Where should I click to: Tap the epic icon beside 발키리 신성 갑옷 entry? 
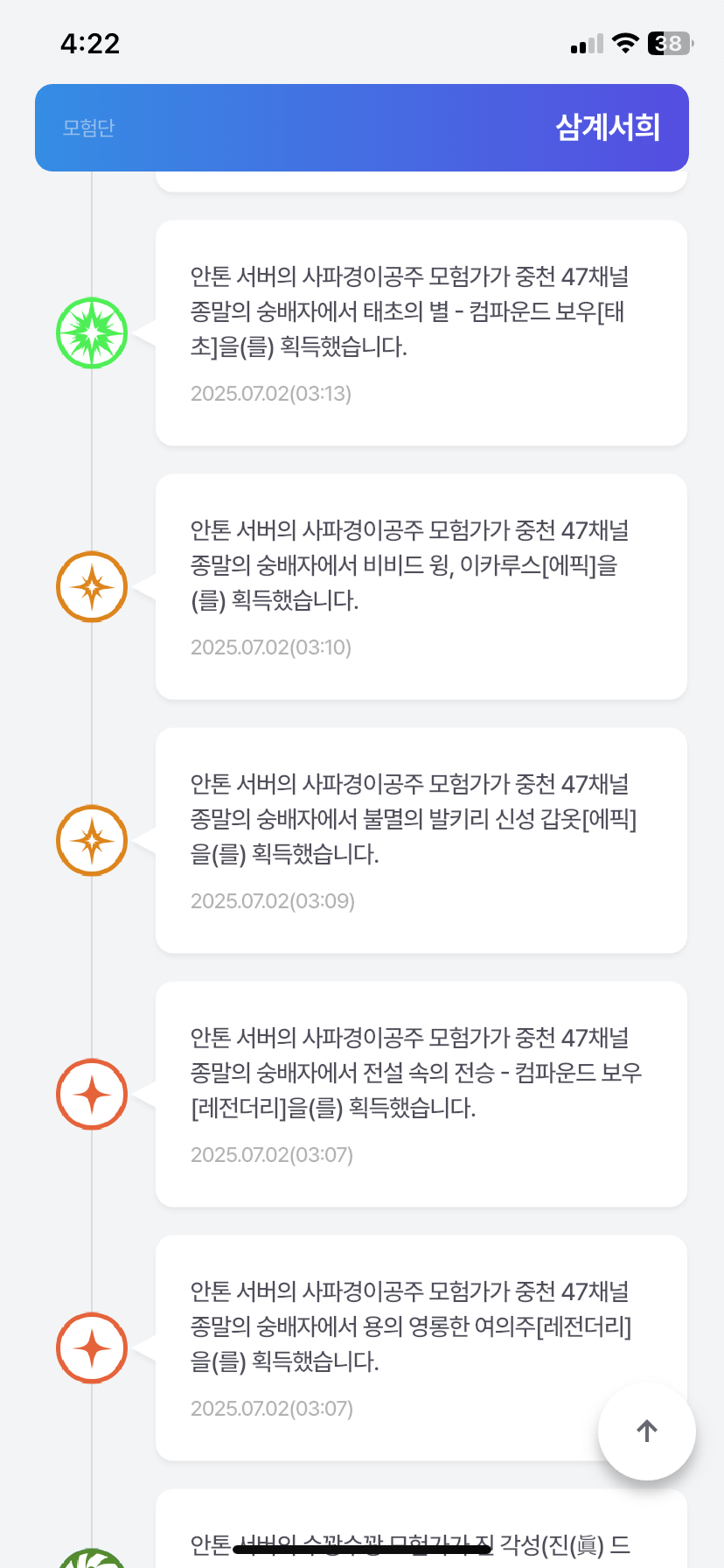92,841
